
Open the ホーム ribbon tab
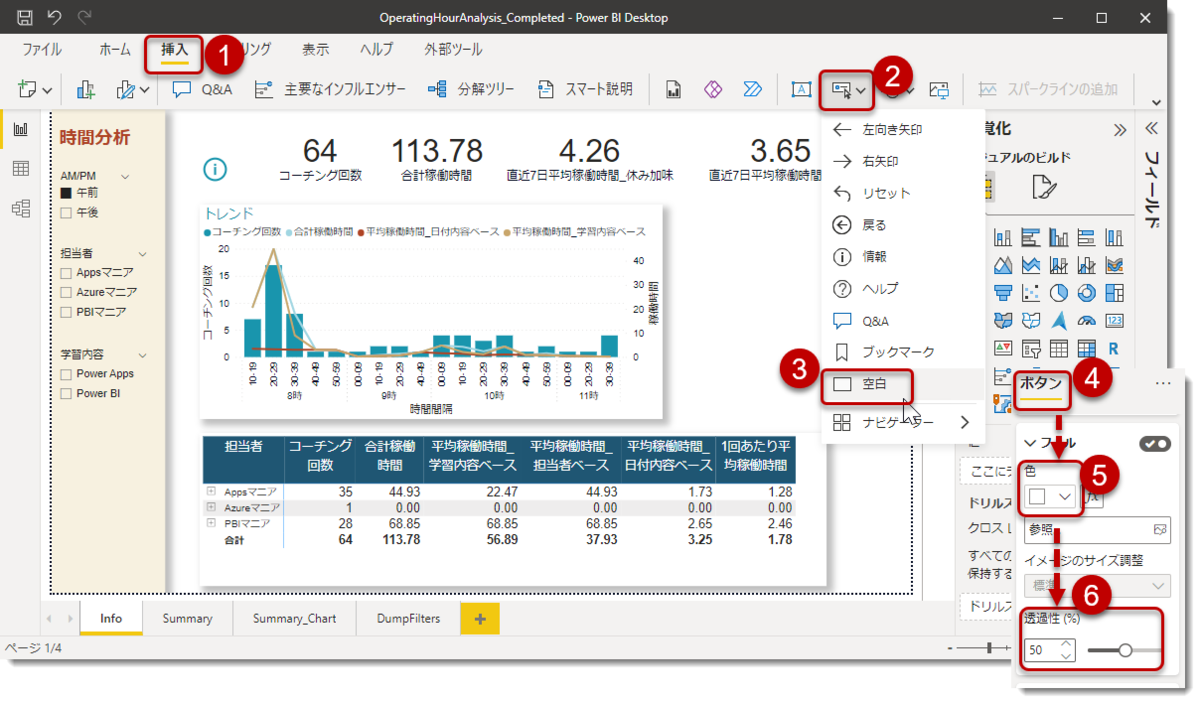(115, 49)
